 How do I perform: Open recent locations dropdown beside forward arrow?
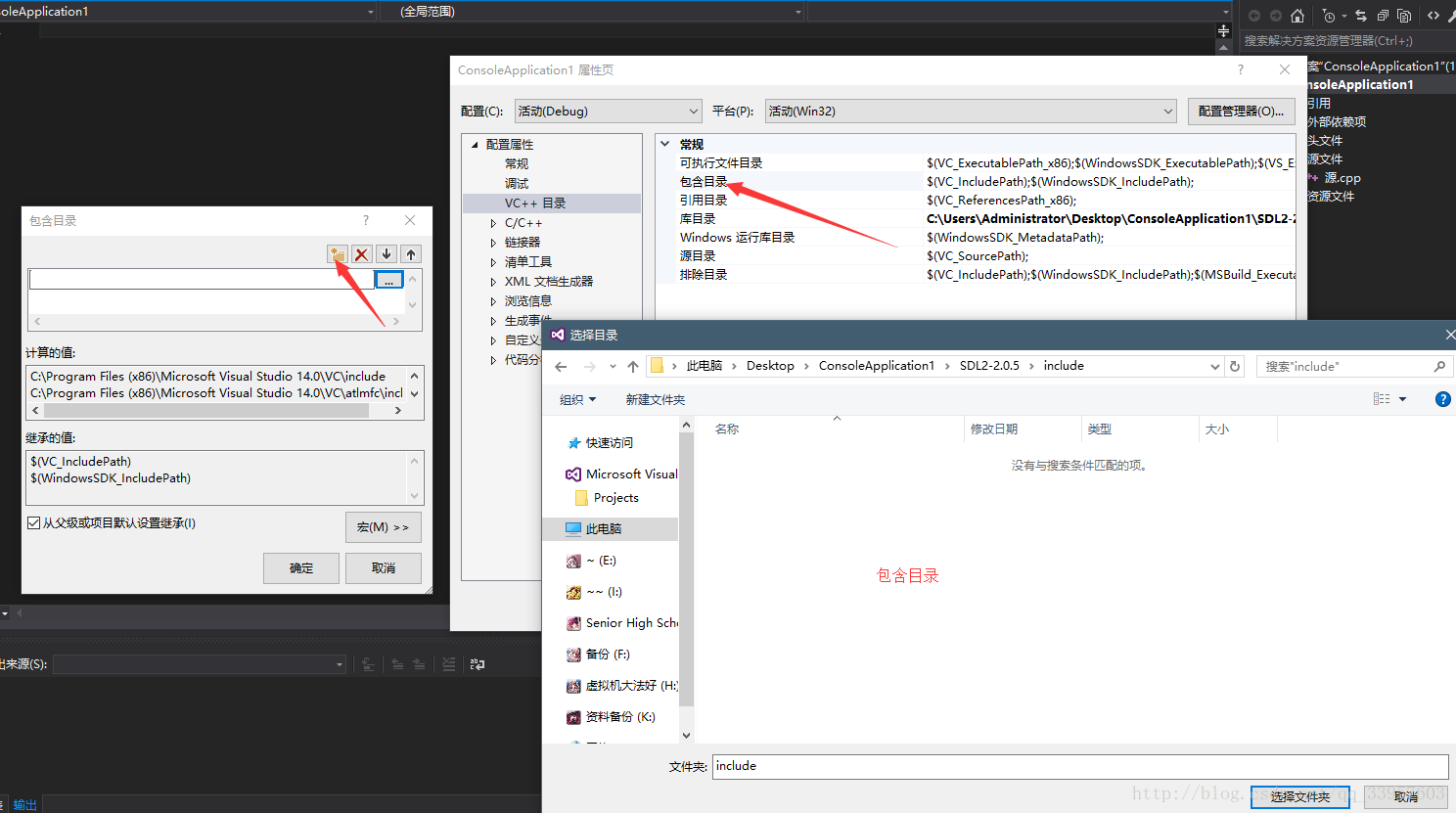point(613,367)
